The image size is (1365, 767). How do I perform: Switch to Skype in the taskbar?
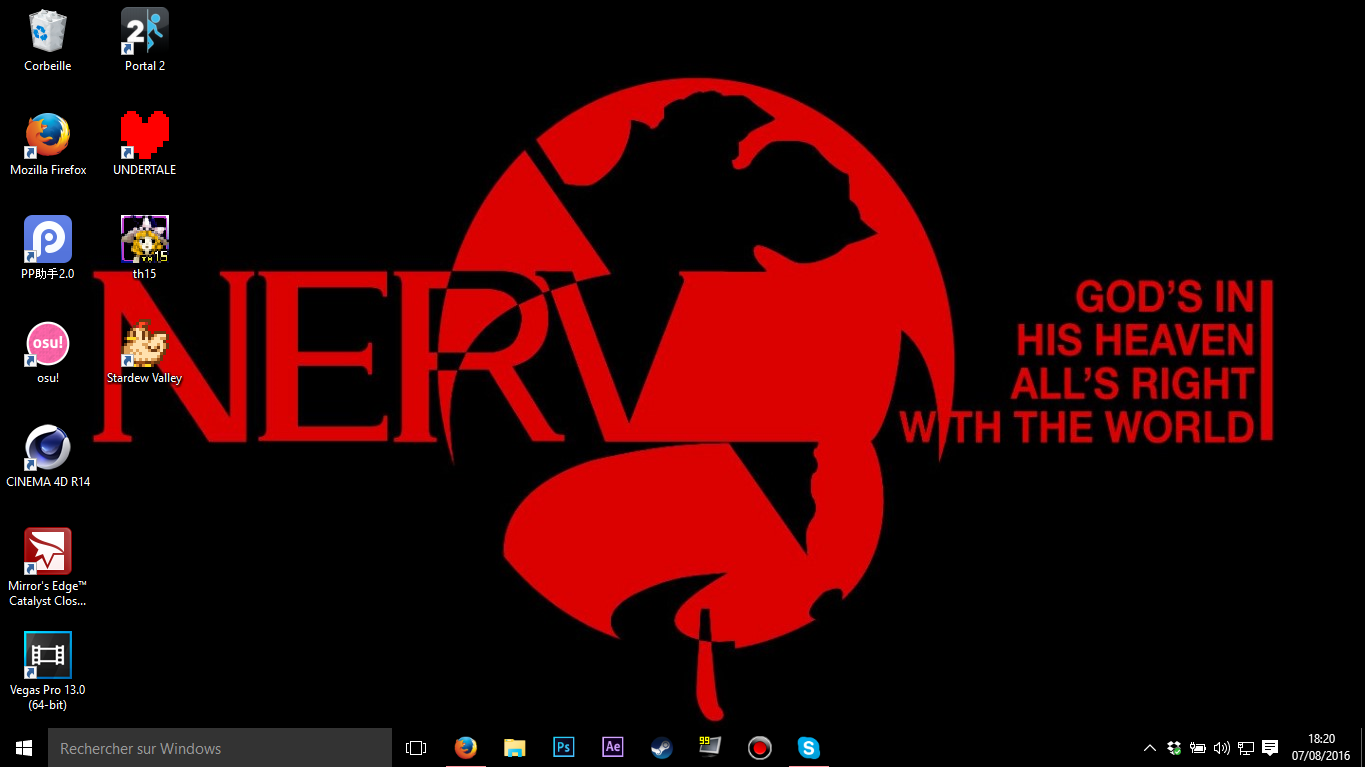tap(809, 747)
